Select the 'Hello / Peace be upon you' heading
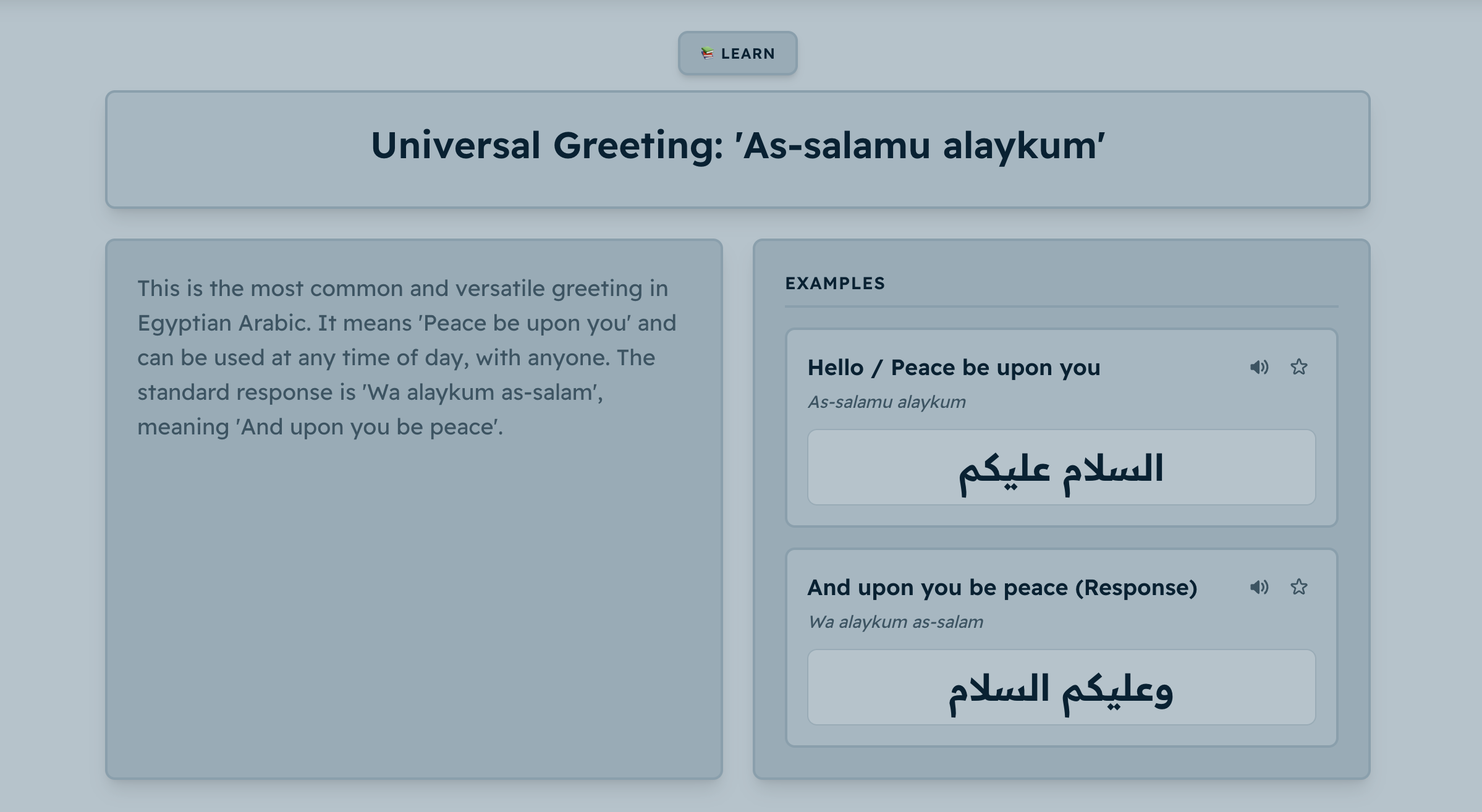This screenshot has height=812, width=1482. tap(954, 368)
